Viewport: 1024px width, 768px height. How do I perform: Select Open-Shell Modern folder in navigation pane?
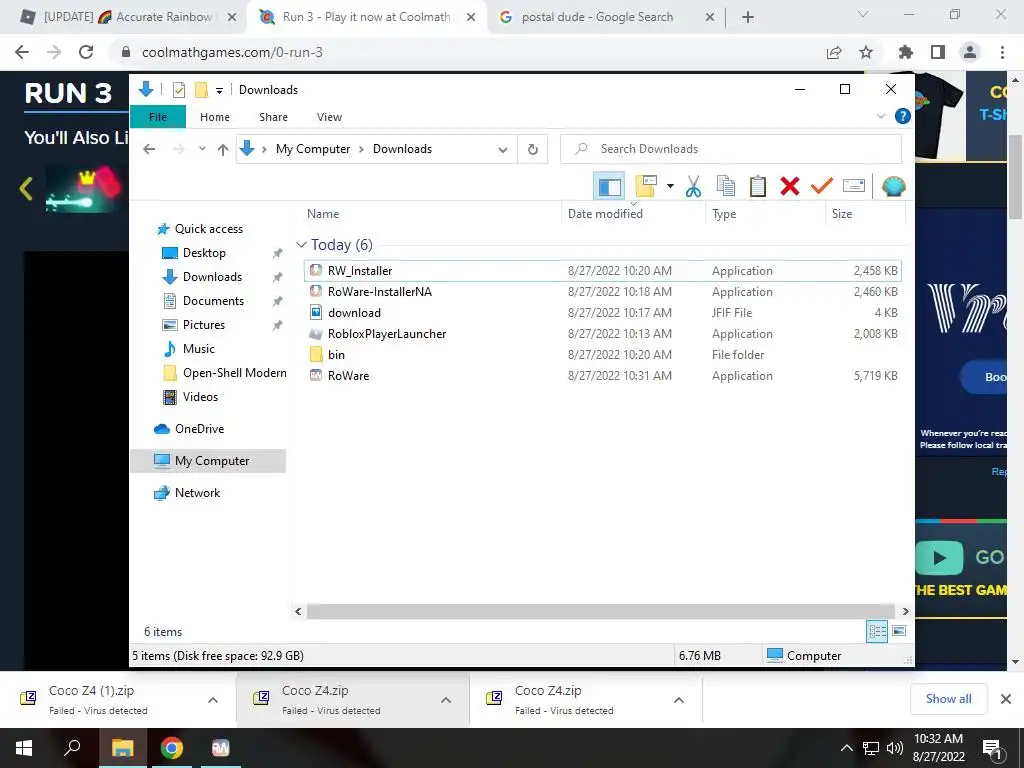(234, 373)
